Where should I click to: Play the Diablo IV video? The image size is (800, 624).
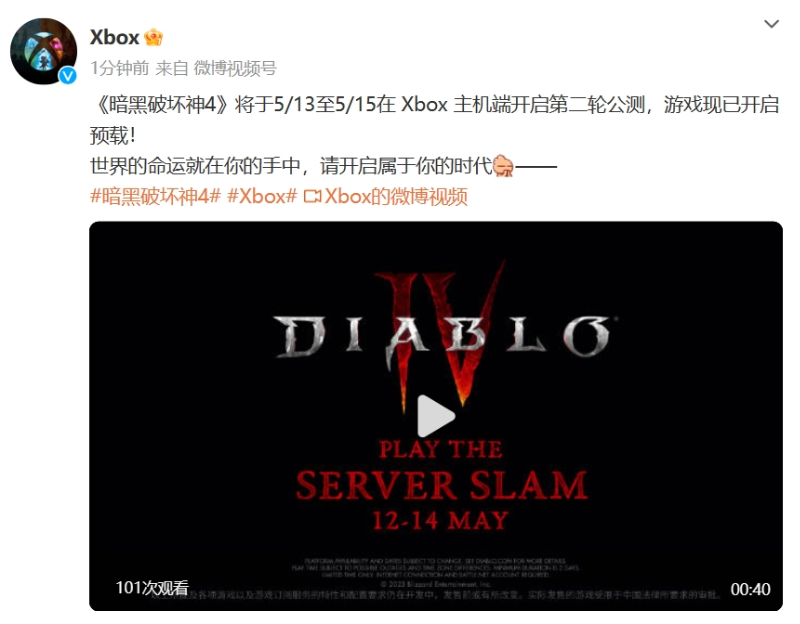[x=436, y=416]
